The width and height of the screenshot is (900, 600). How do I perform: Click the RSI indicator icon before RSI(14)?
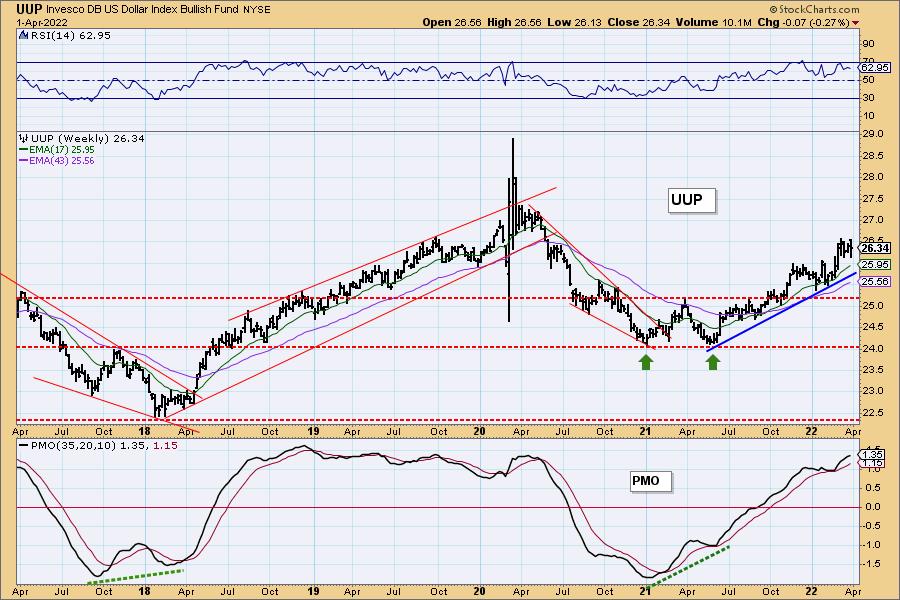[24, 36]
